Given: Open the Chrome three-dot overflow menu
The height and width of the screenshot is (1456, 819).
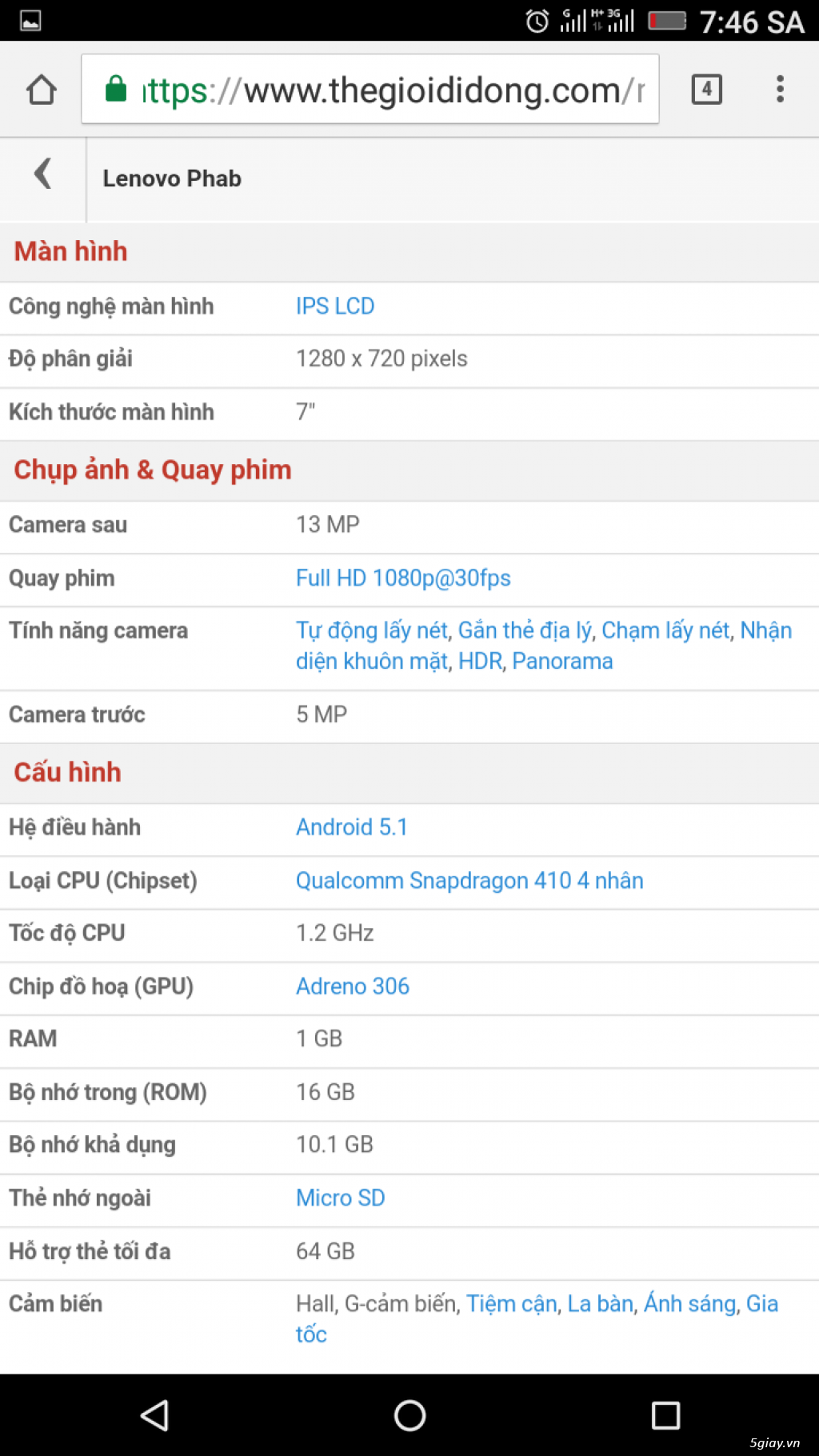Looking at the screenshot, I should tap(780, 90).
